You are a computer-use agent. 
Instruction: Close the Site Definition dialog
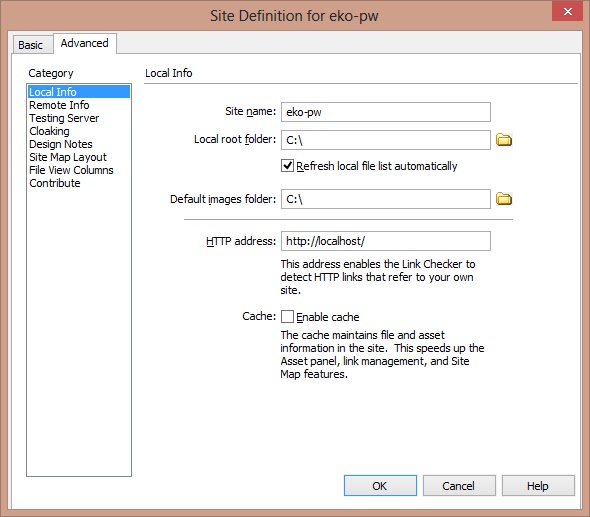(567, 11)
